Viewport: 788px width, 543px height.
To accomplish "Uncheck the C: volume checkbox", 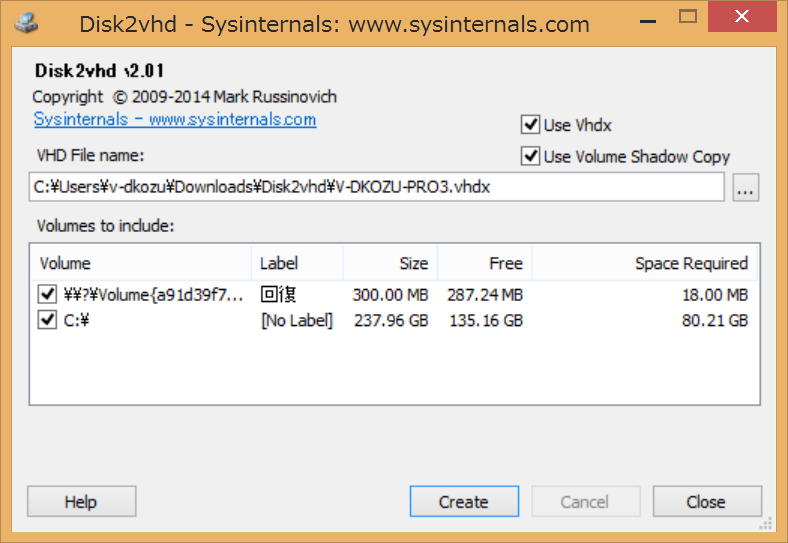I will click(46, 320).
